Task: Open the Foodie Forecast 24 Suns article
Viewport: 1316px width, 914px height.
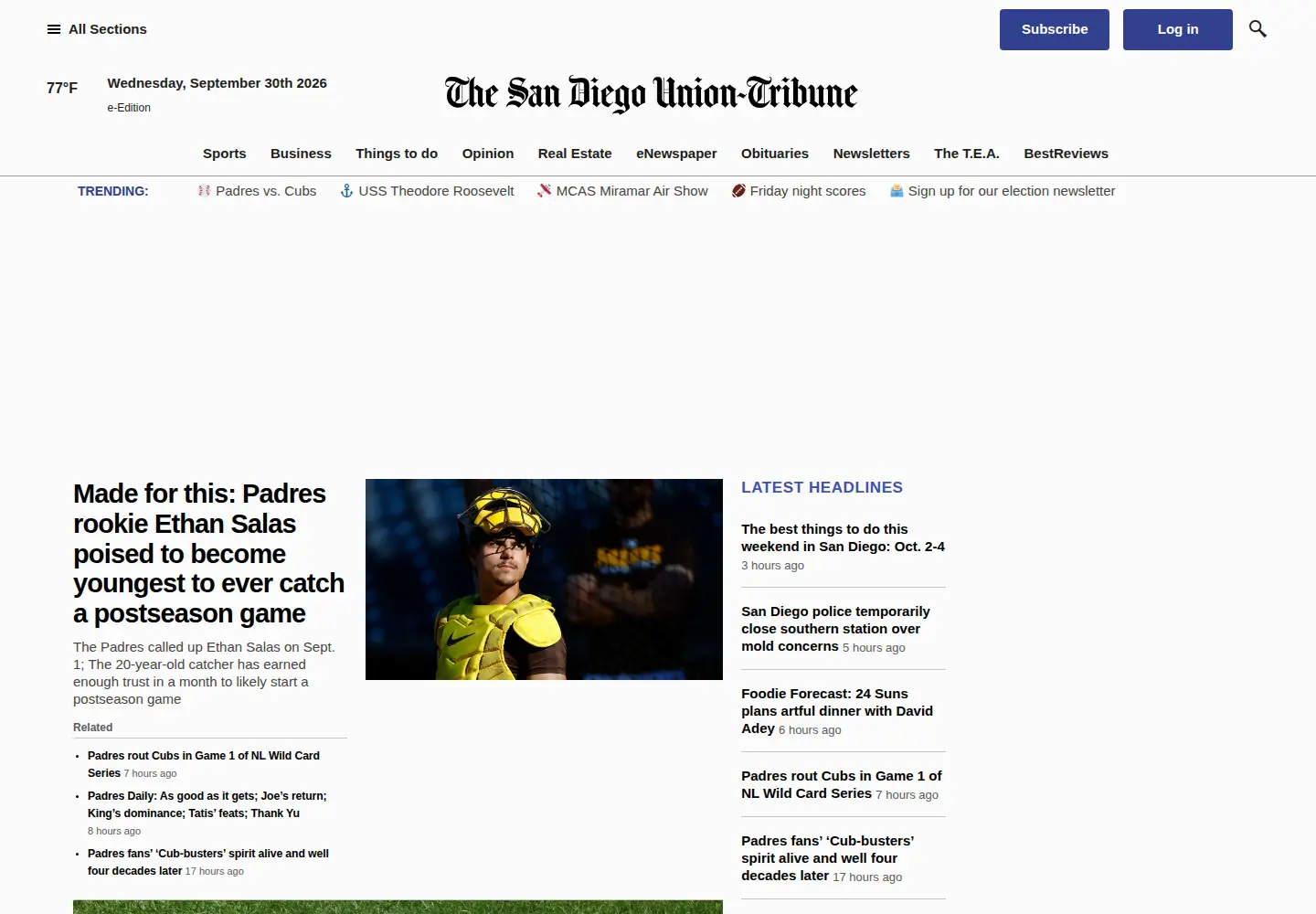Action: [837, 710]
